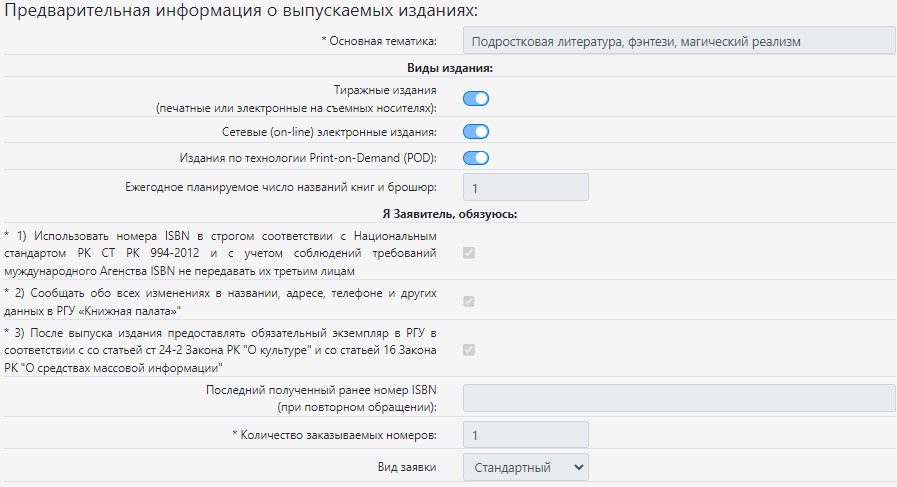Disable Сетевые (on-line) электронные издания switch
The width and height of the screenshot is (897, 487).
pos(475,131)
